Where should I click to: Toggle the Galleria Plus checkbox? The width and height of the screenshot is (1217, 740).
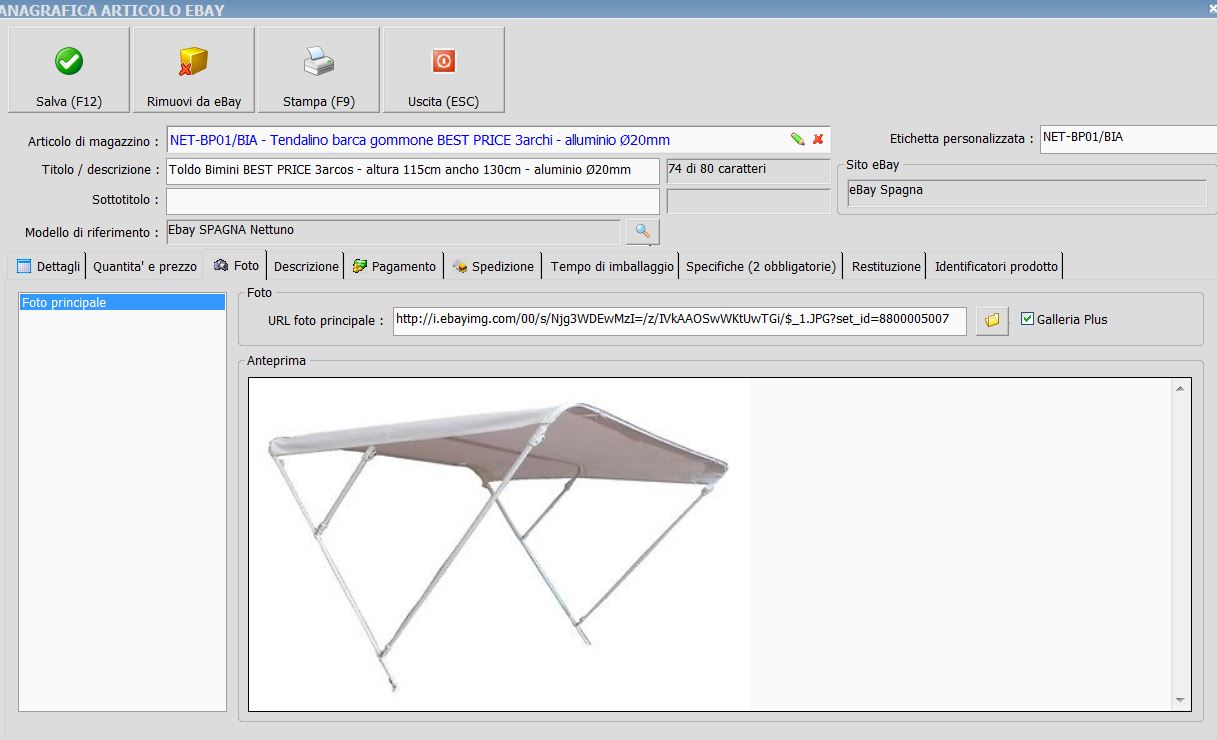tap(1027, 319)
